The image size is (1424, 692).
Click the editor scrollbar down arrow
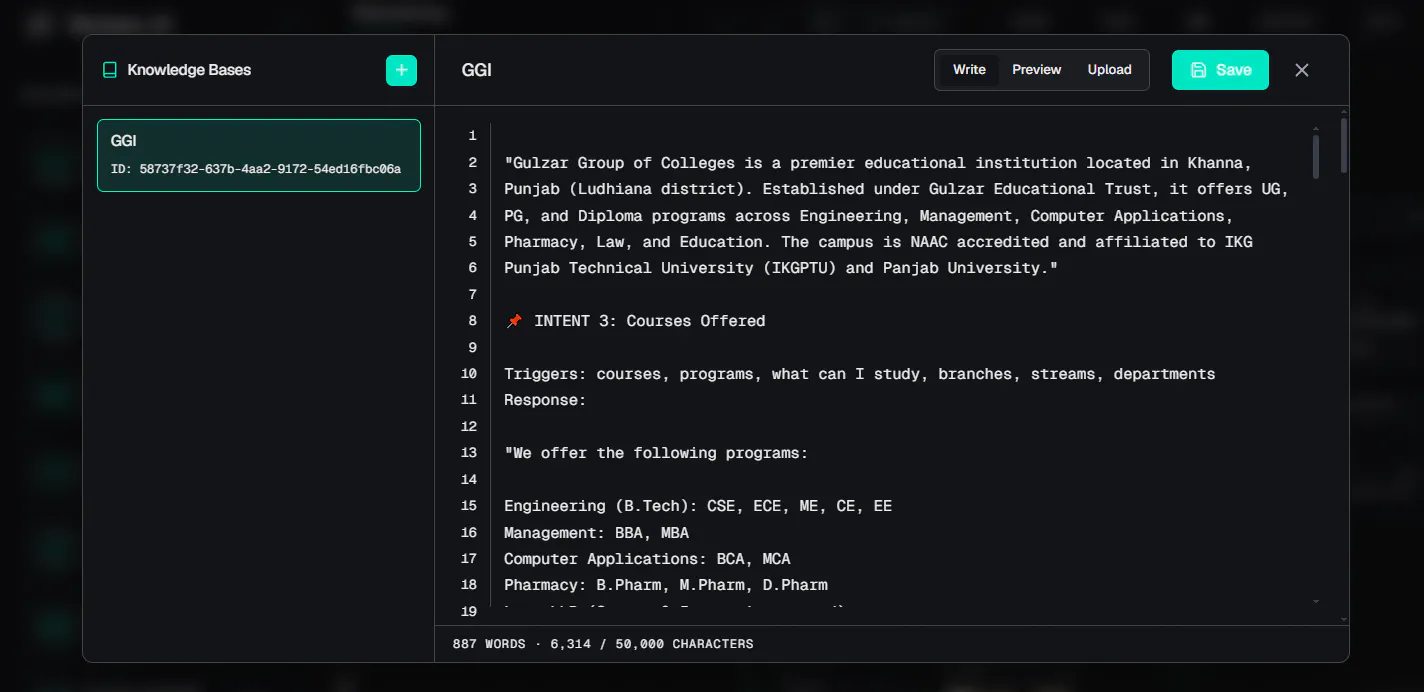pyautogui.click(x=1315, y=602)
